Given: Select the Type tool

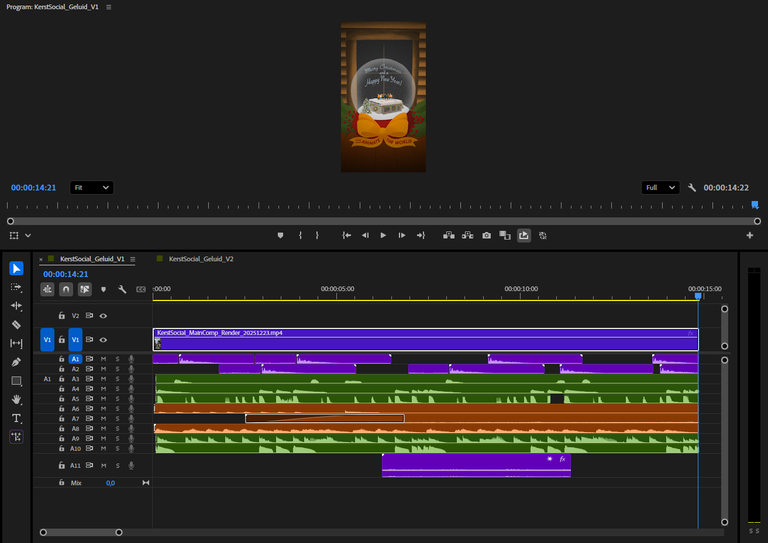Looking at the screenshot, I should pyautogui.click(x=16, y=418).
